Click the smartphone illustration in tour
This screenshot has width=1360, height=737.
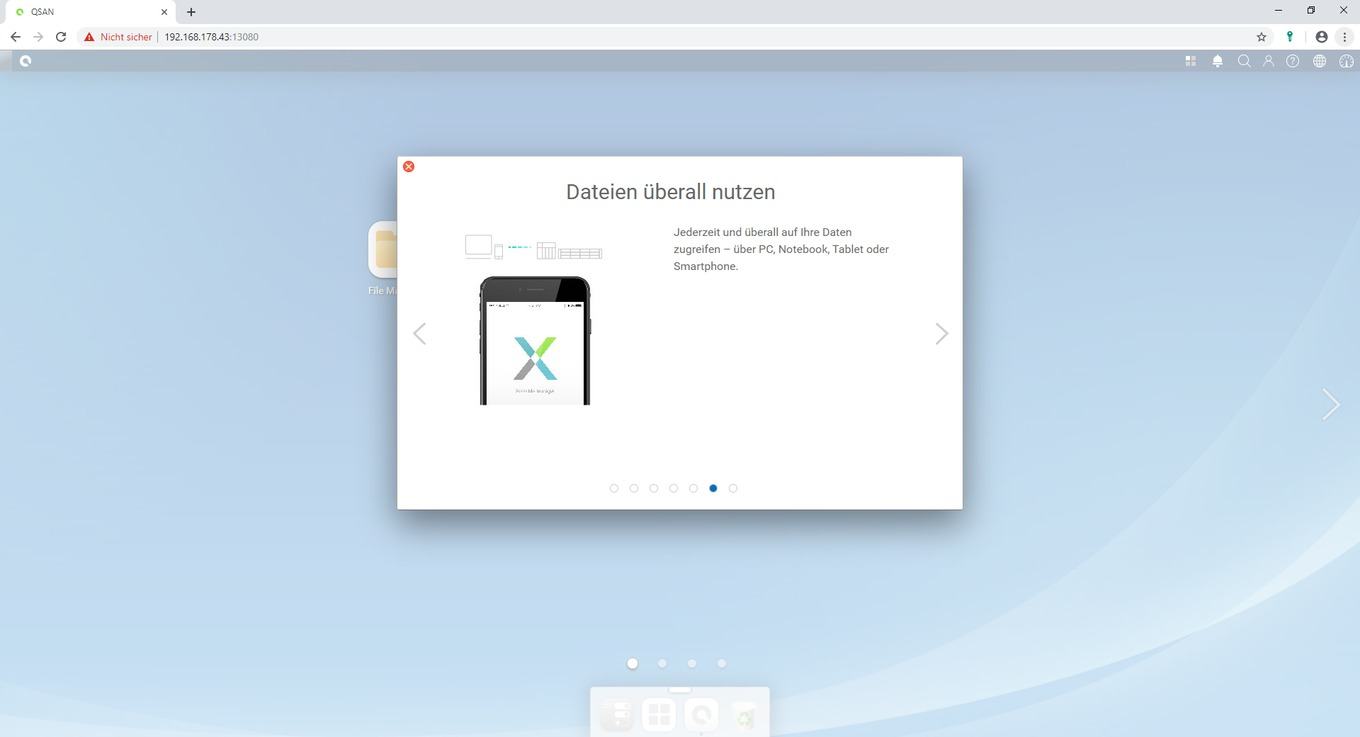pyautogui.click(x=535, y=341)
